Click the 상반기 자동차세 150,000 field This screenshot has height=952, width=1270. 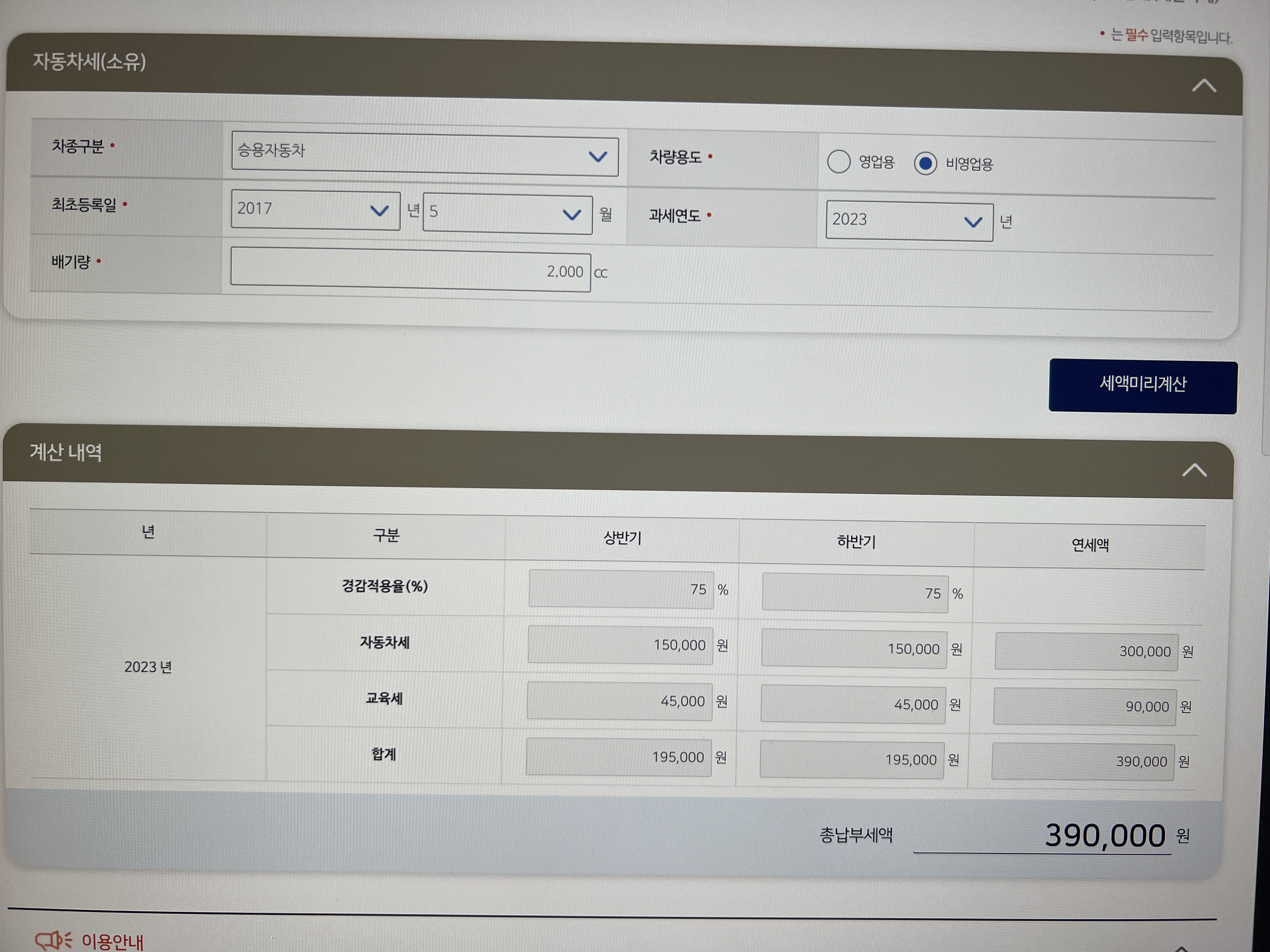pyautogui.click(x=620, y=645)
